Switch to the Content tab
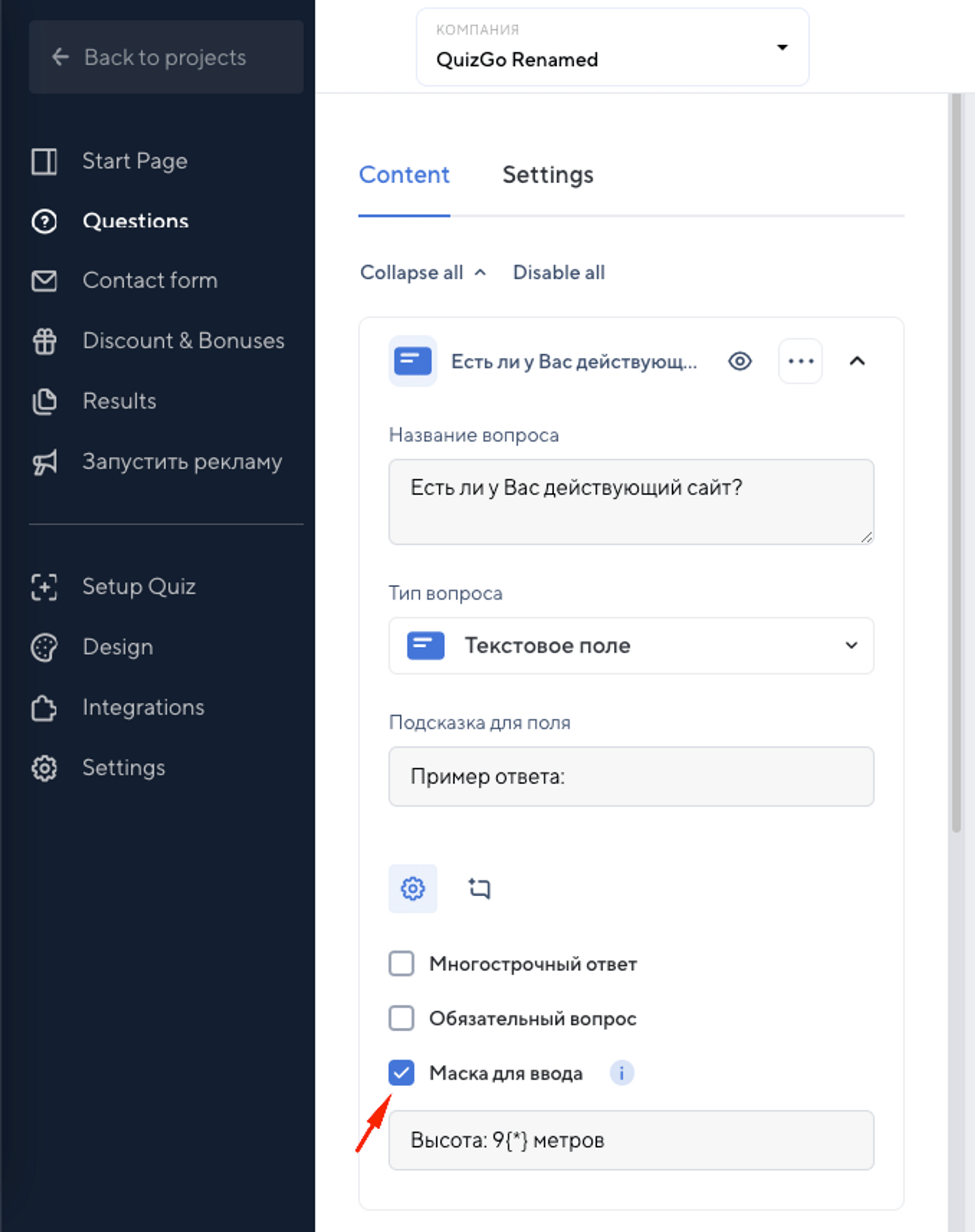Viewport: 975px width, 1232px height. click(x=404, y=175)
